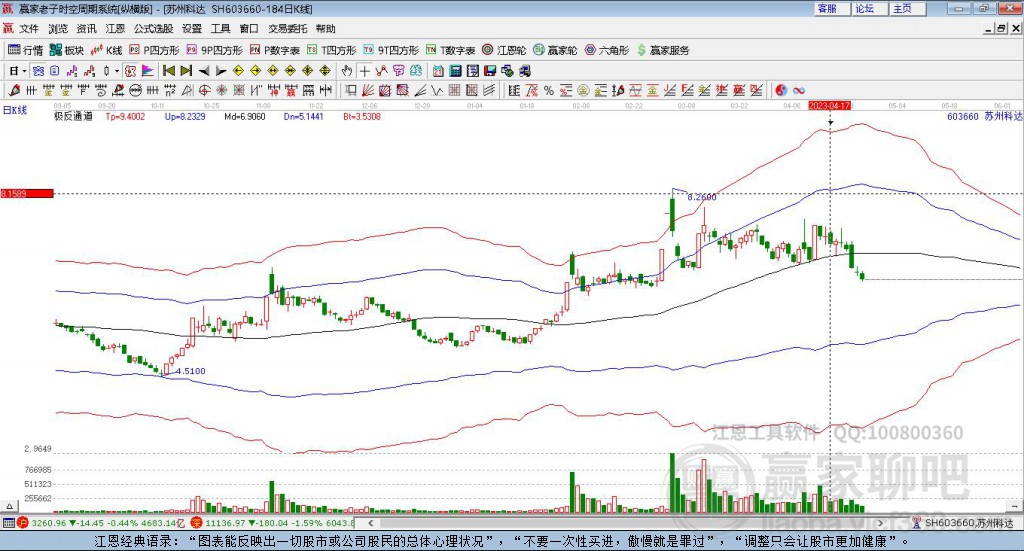Launch the 赢家轮 wheel tool
Image resolution: width=1024 pixels, height=551 pixels.
coord(555,50)
